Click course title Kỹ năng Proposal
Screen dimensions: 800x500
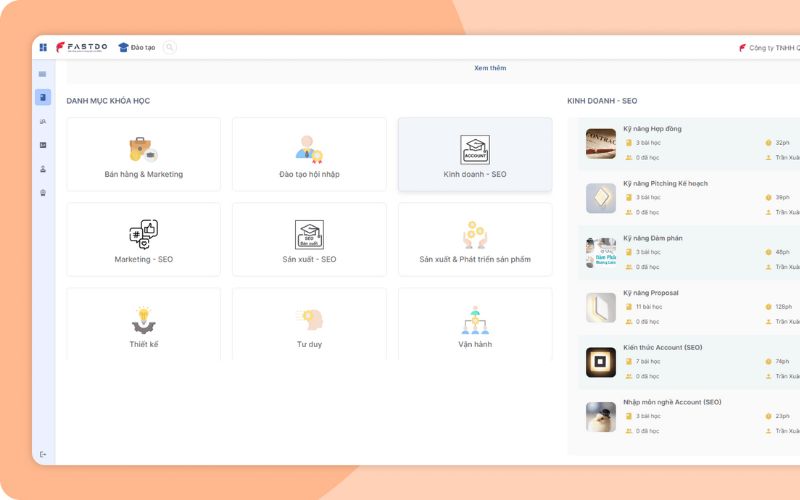coord(651,293)
